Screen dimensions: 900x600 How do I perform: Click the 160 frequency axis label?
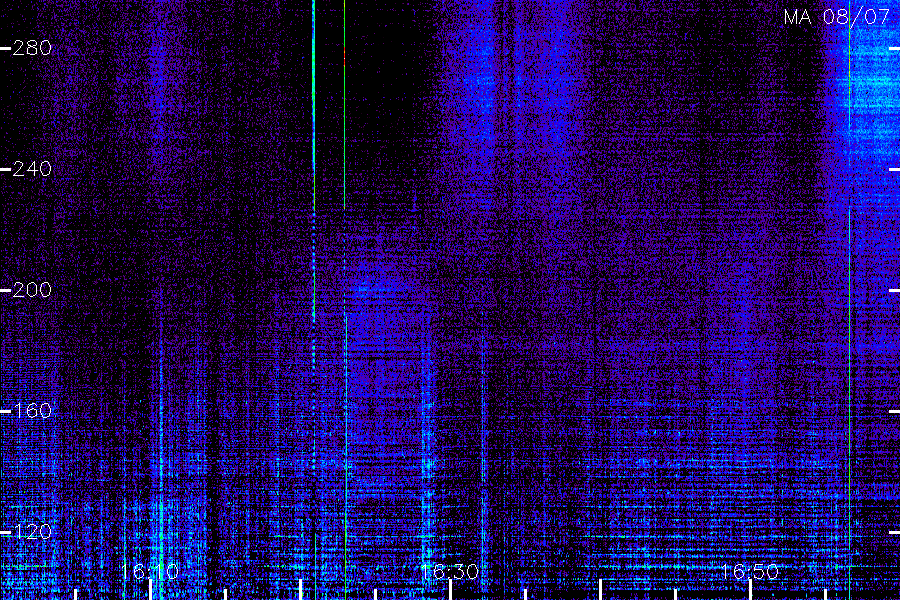pyautogui.click(x=32, y=411)
